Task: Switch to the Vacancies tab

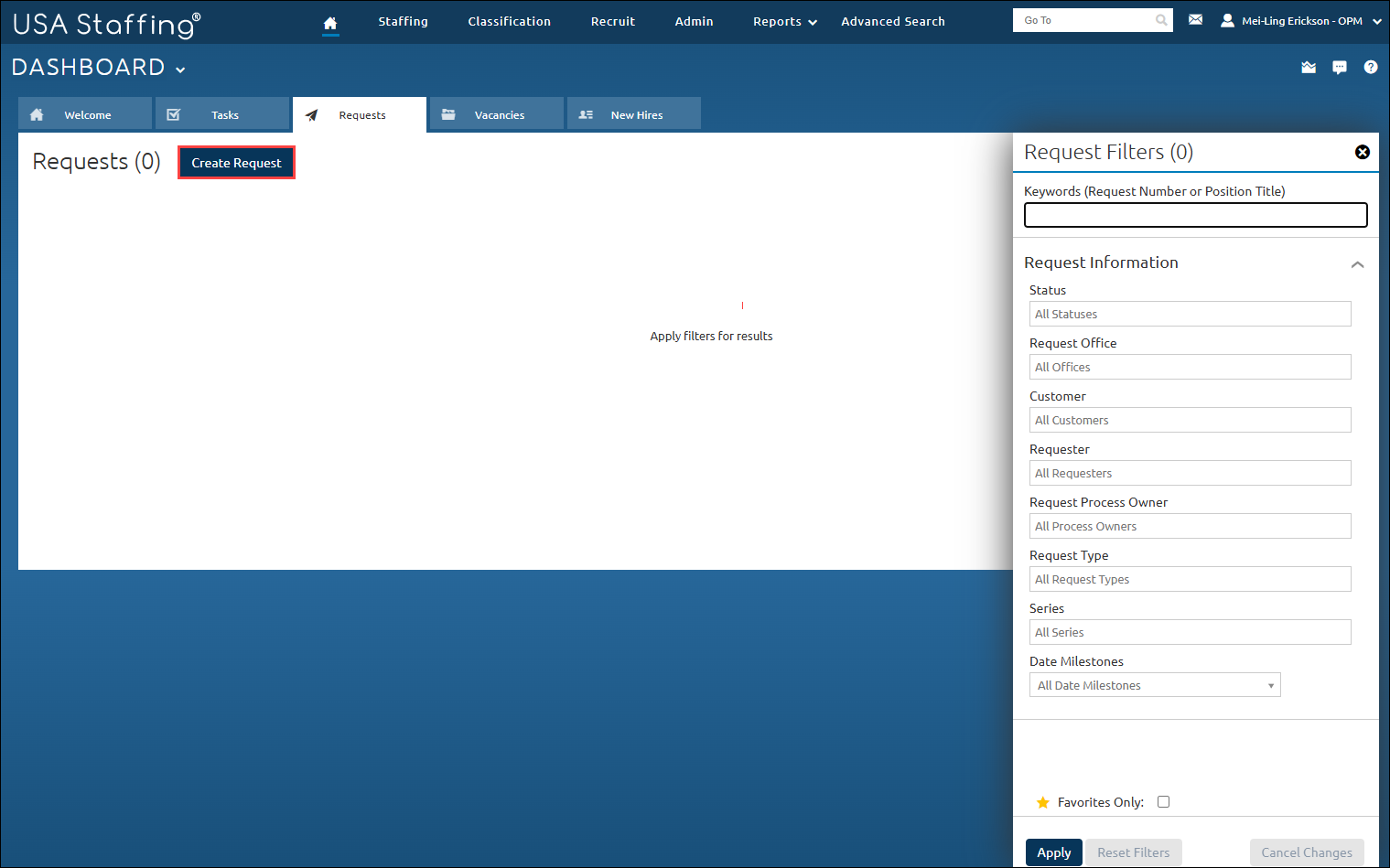Action: click(x=497, y=113)
